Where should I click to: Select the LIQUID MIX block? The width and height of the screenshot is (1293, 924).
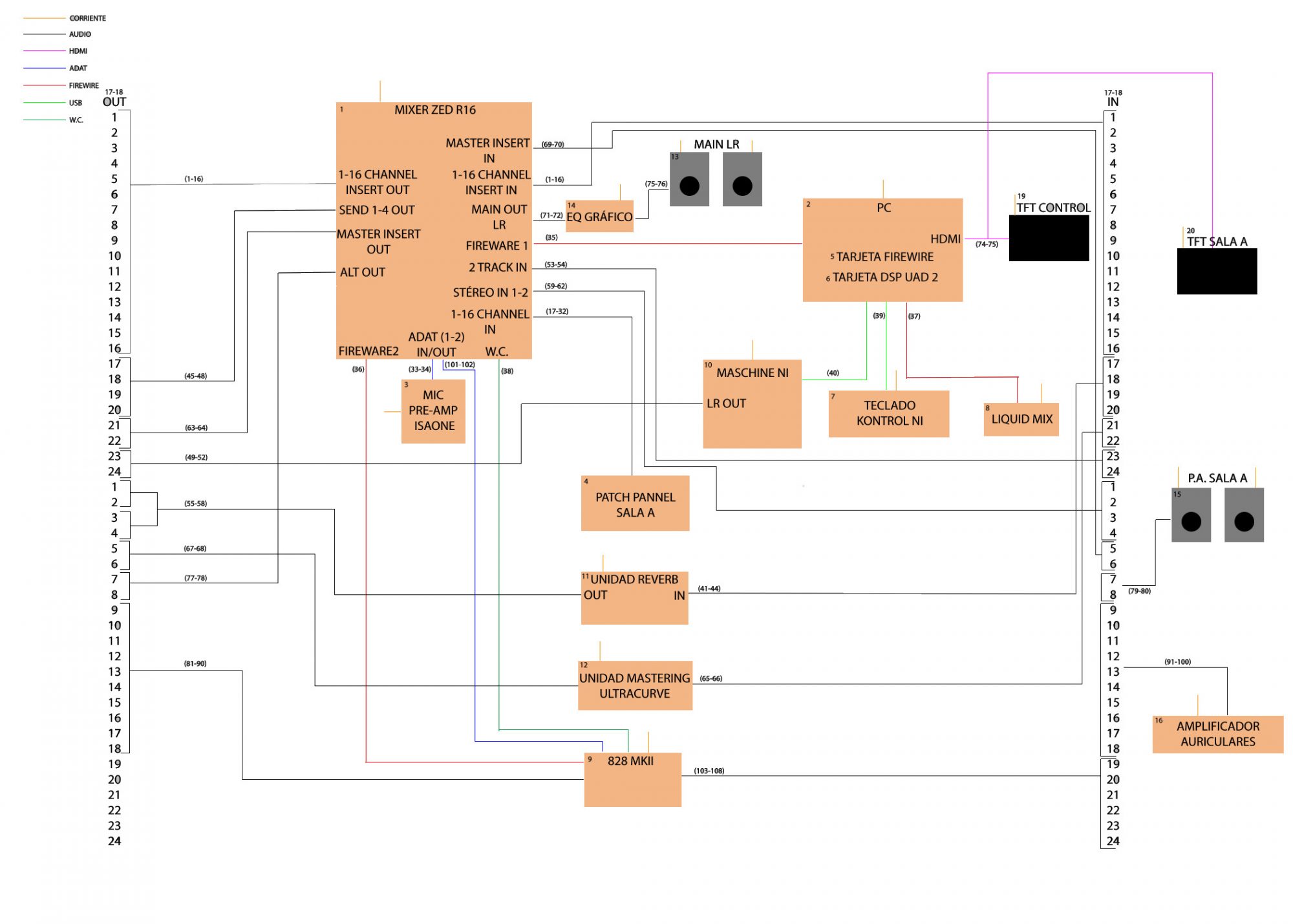click(1021, 419)
